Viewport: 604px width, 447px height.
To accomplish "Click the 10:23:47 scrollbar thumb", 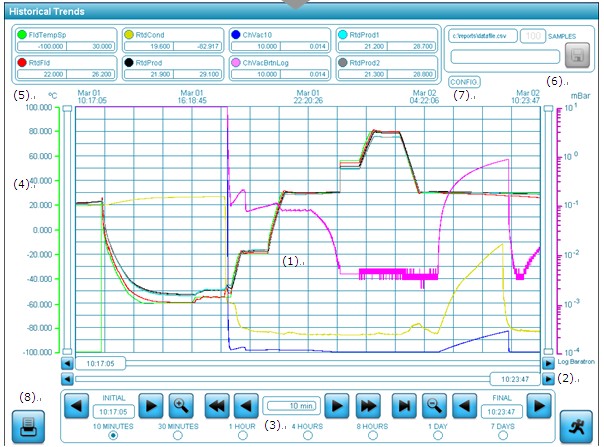I will point(515,379).
